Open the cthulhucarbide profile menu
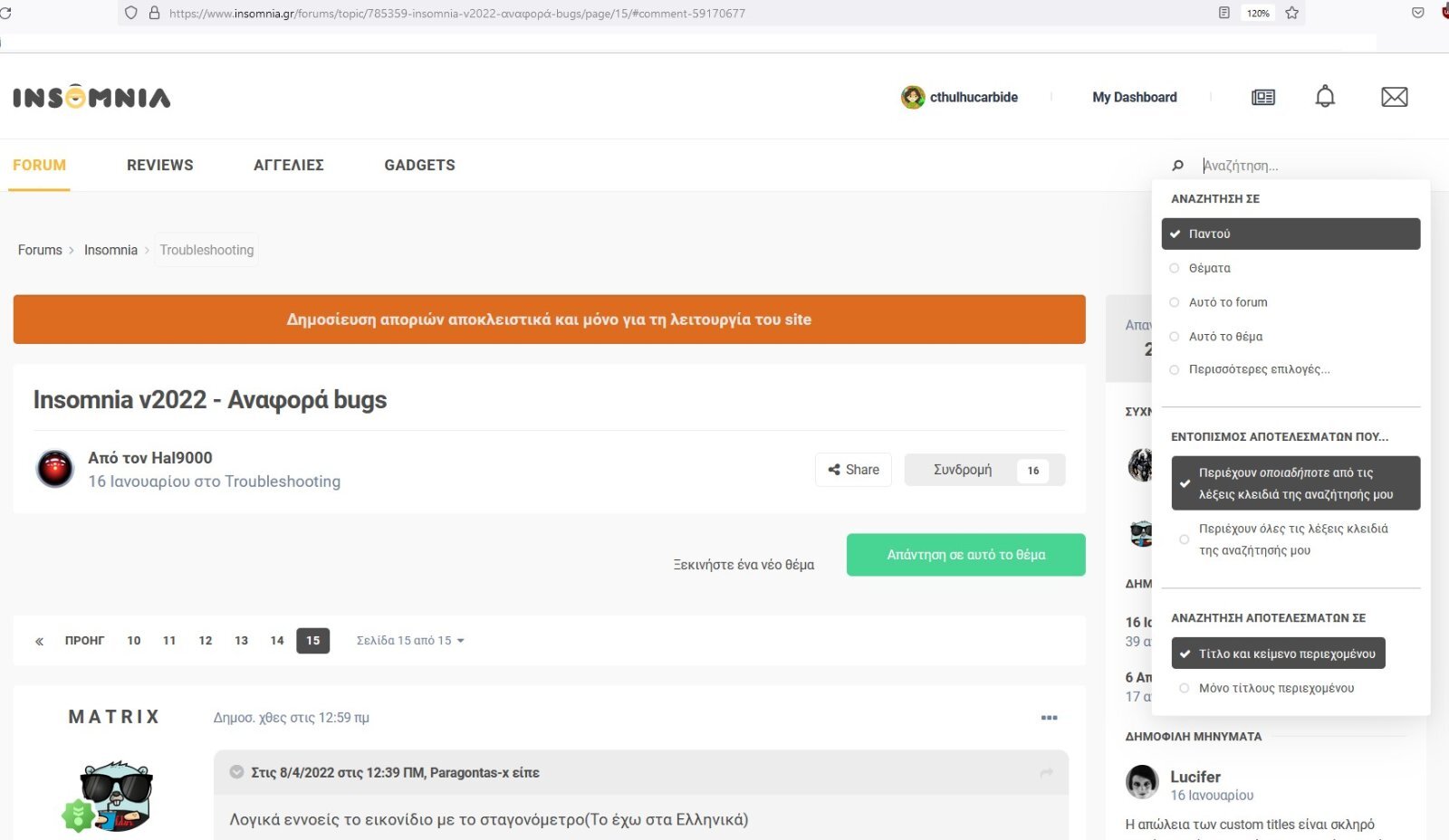1449x840 pixels. [974, 97]
